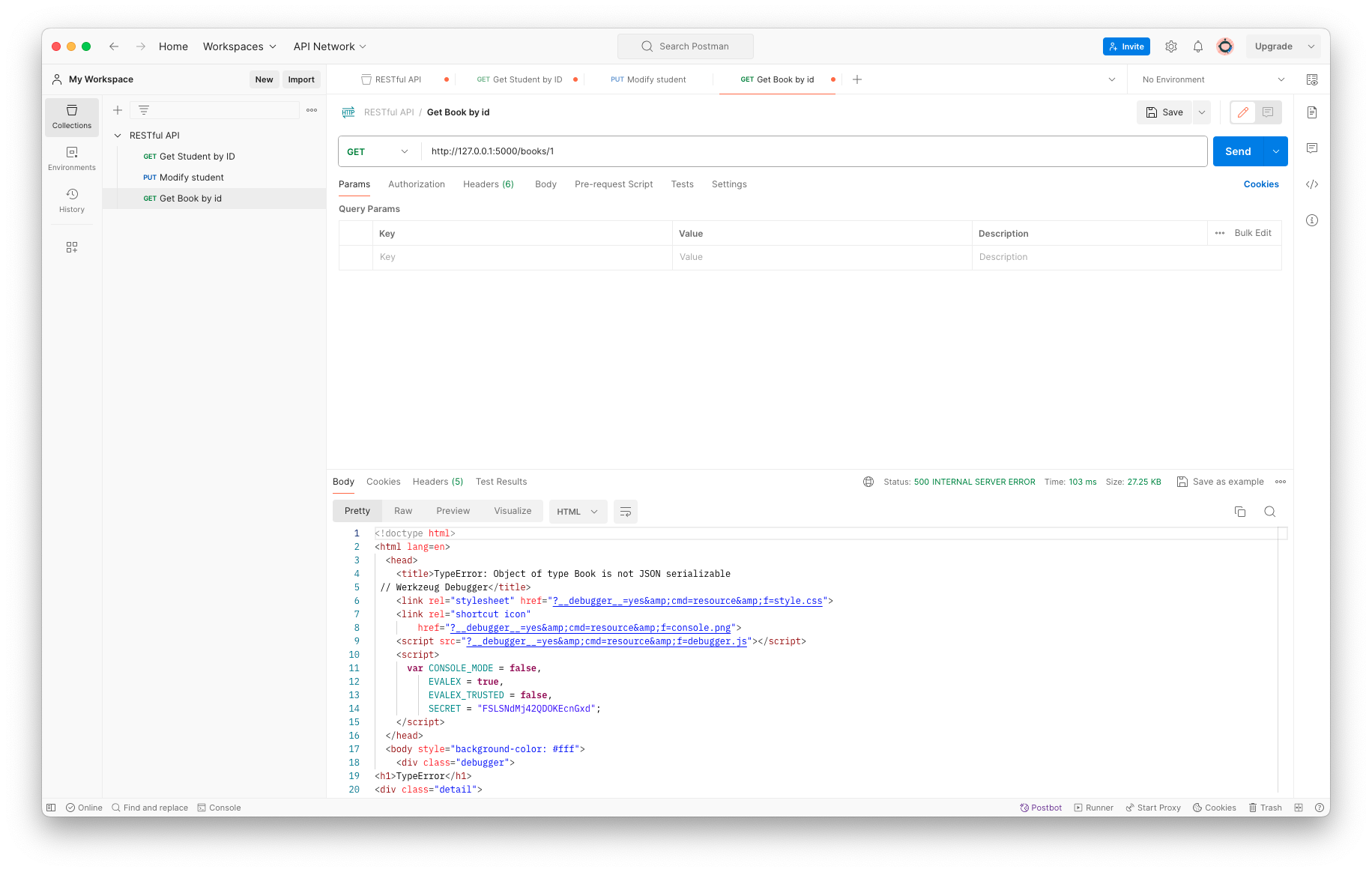
Task: Click the request URL input field
Action: 814,151
